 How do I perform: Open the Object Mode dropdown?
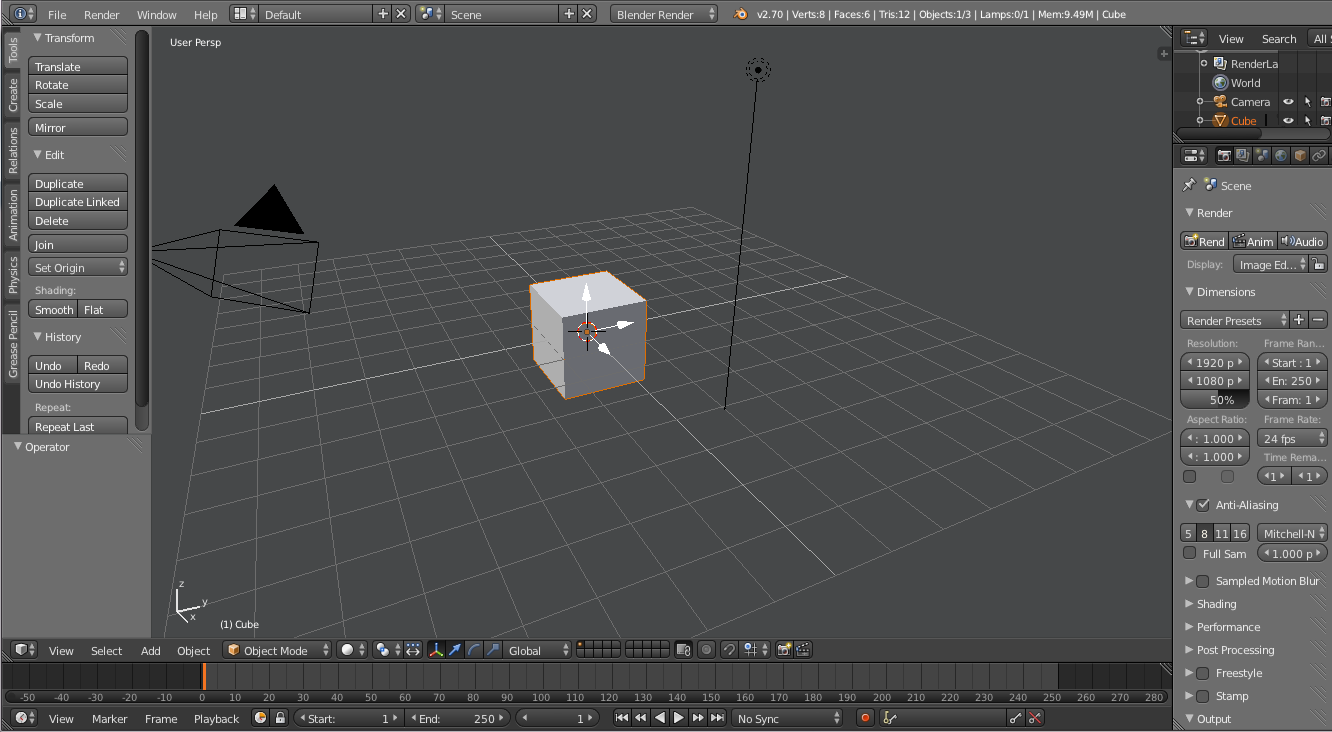277,650
